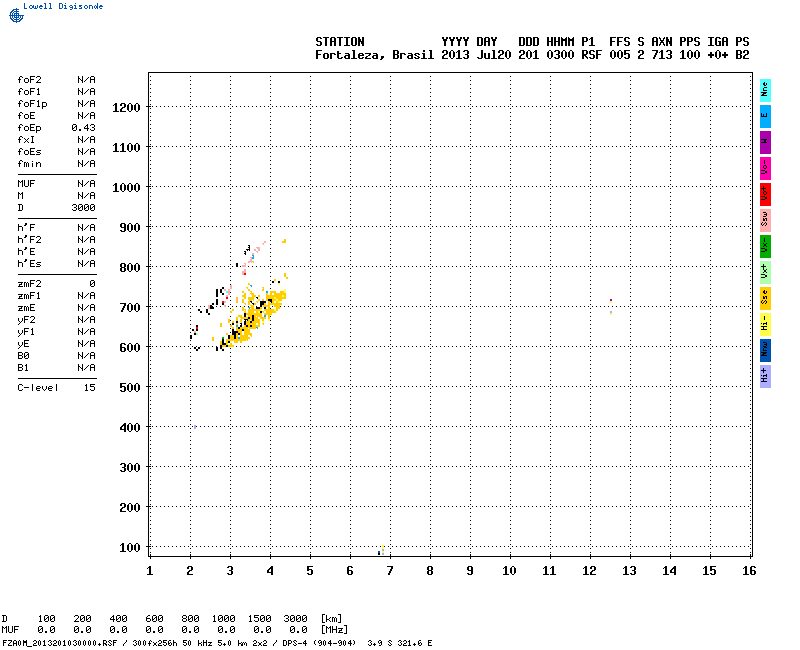Click the station name Fortaleza, Brasil

point(374,55)
